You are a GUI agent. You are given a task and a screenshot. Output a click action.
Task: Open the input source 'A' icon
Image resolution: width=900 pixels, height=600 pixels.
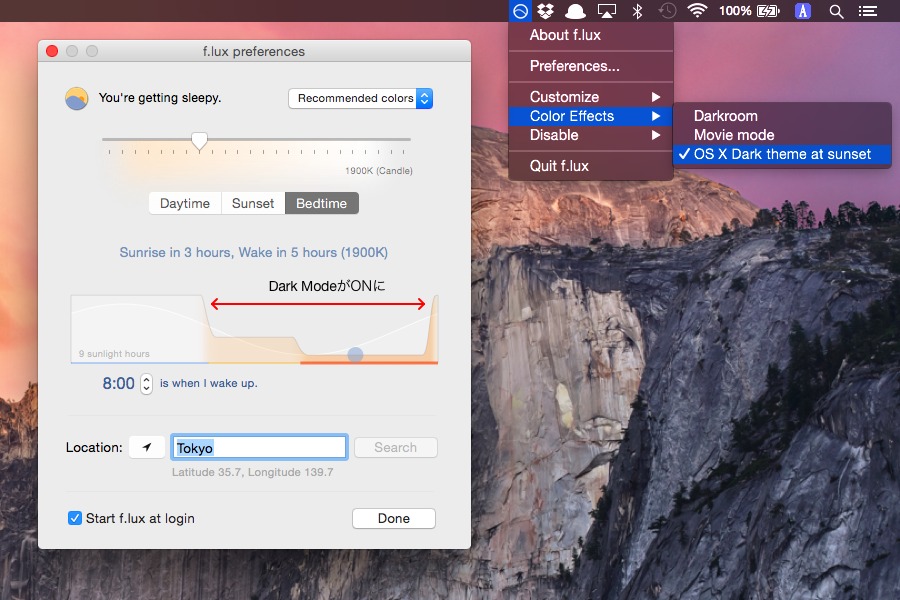click(802, 11)
